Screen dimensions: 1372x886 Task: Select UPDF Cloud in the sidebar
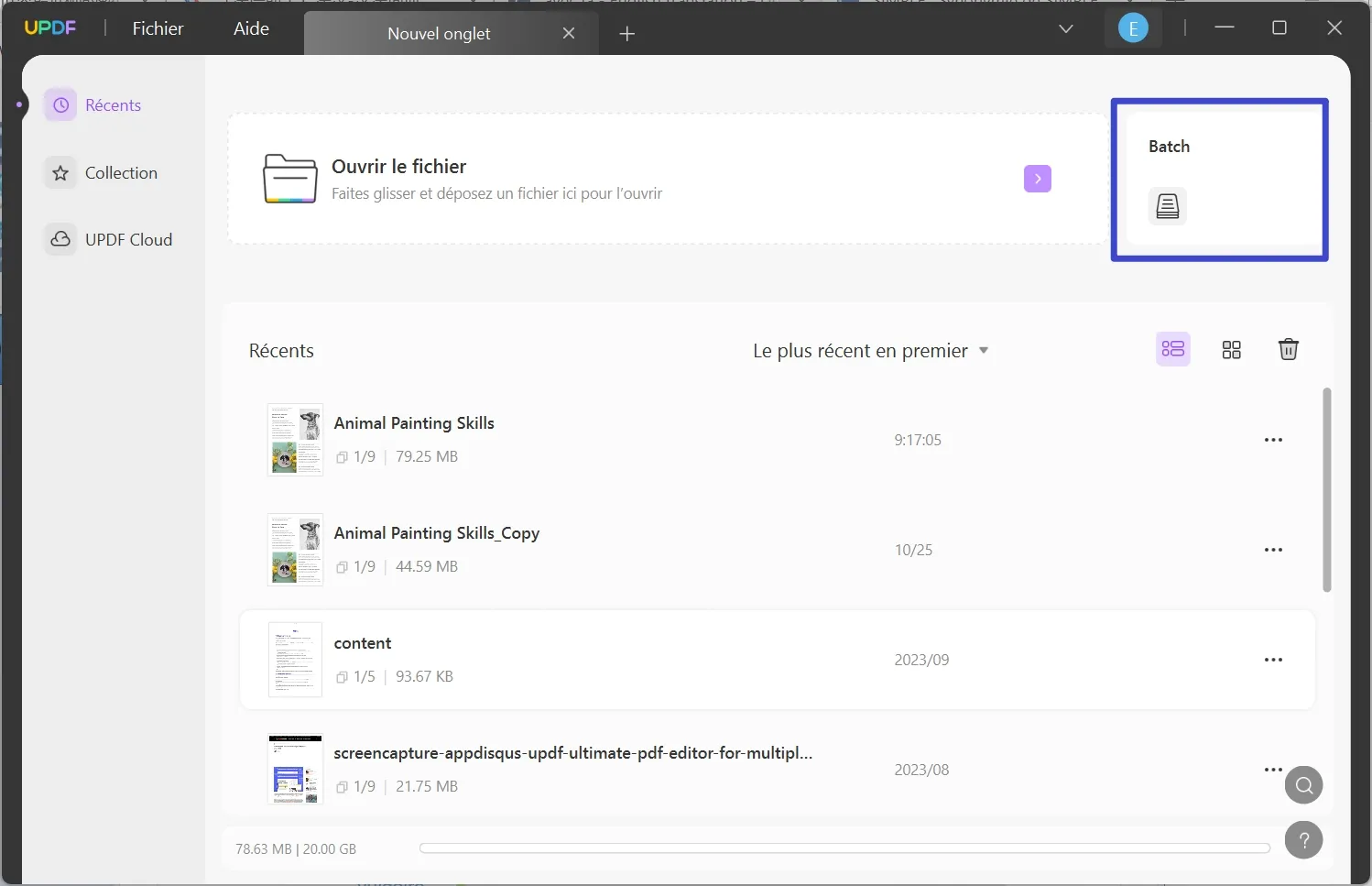[128, 239]
